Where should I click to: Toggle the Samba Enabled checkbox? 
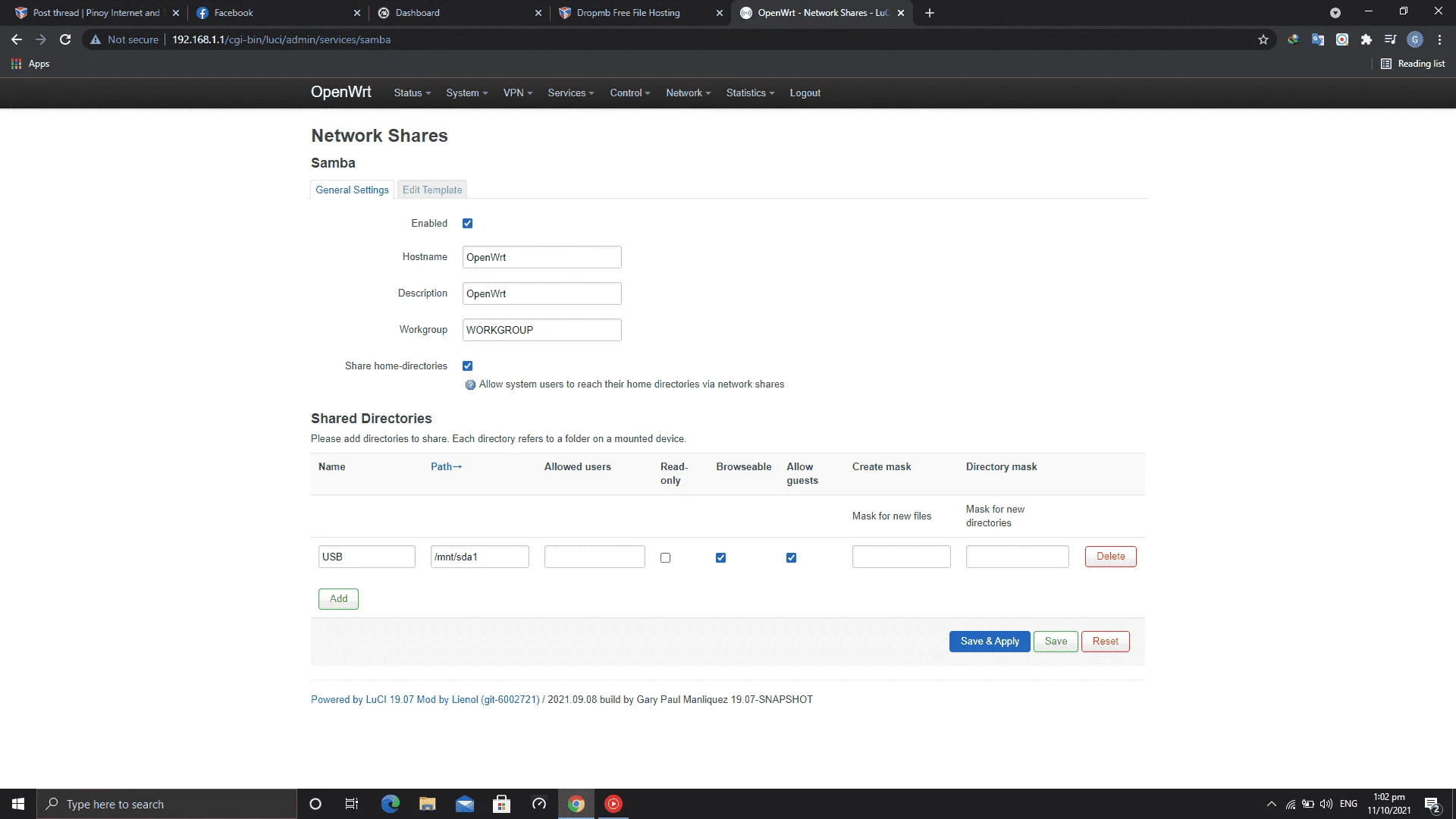(x=468, y=224)
